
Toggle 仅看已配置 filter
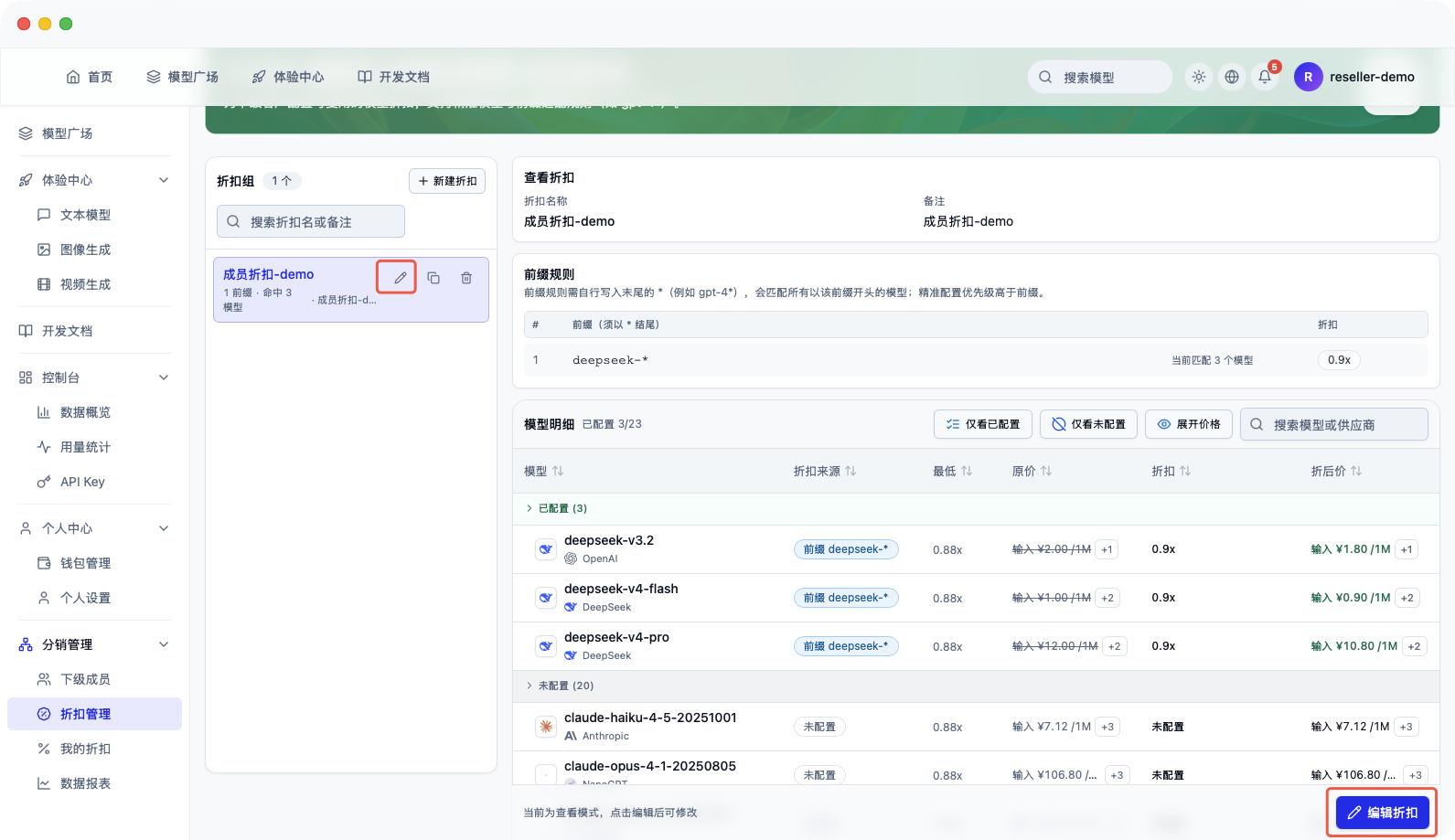[983, 424]
